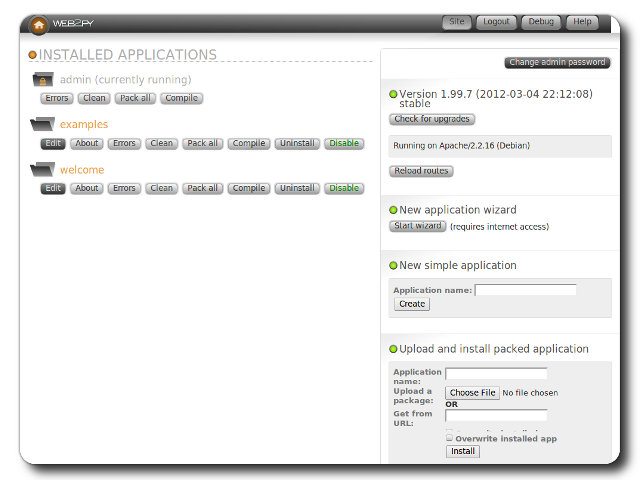Click the examples application folder icon
The image size is (640, 480).
tap(43, 125)
